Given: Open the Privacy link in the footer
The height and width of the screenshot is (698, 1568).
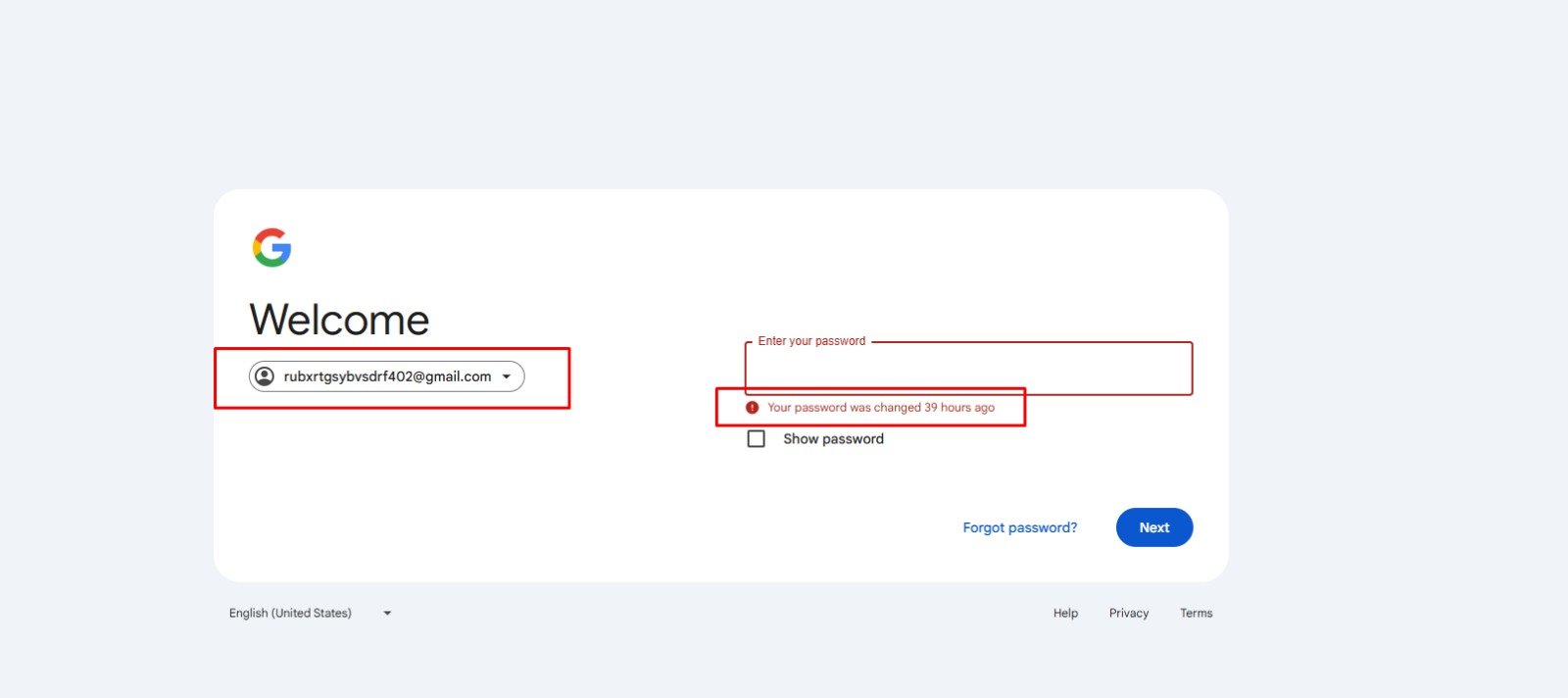Looking at the screenshot, I should click(1129, 613).
